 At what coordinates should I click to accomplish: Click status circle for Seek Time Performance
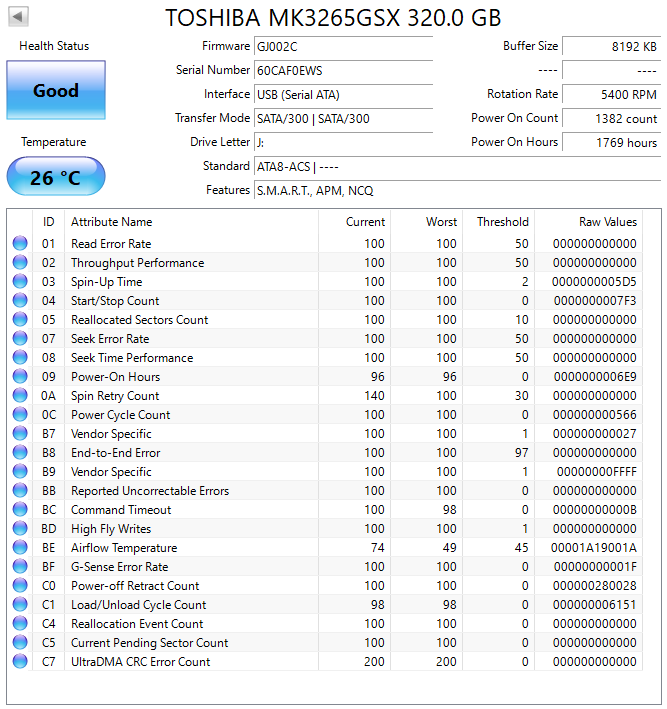coord(20,357)
